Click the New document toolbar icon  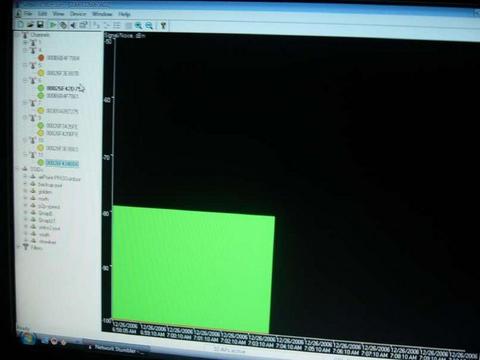point(21,24)
